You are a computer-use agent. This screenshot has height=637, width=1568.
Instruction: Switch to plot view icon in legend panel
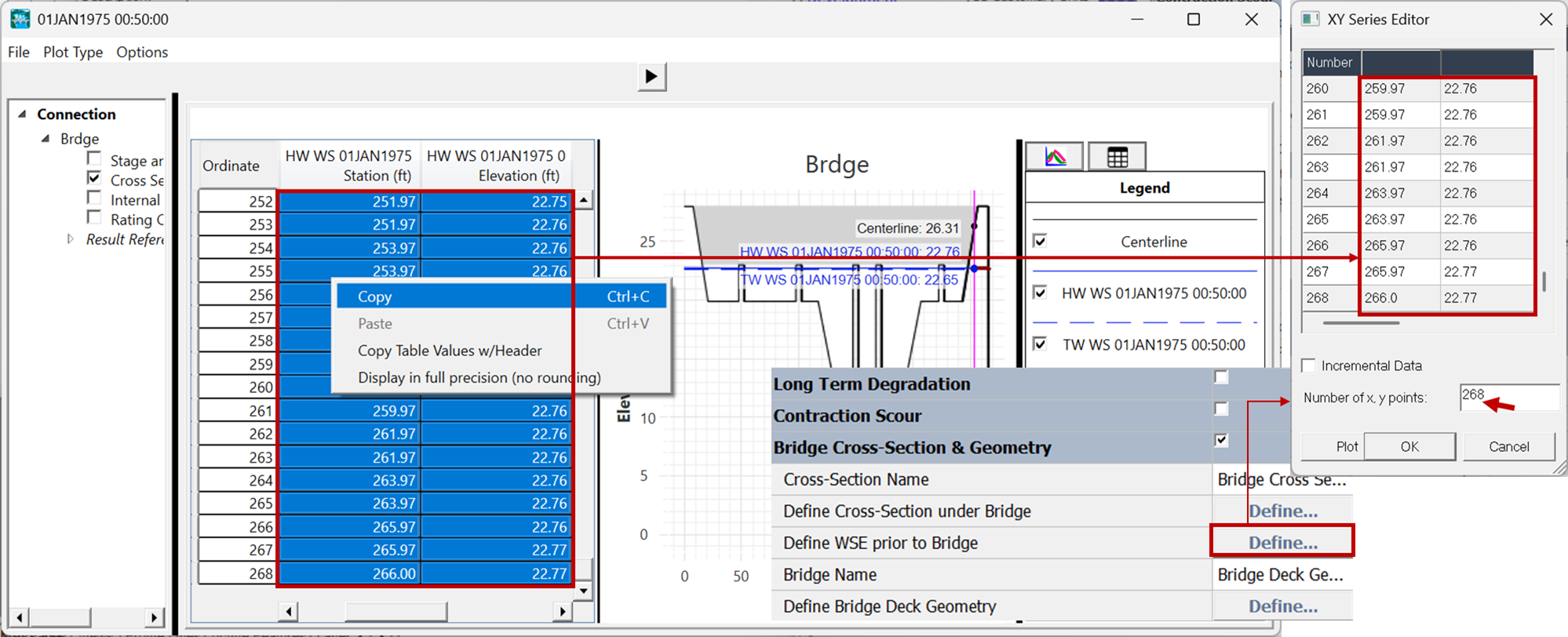[x=1055, y=157]
